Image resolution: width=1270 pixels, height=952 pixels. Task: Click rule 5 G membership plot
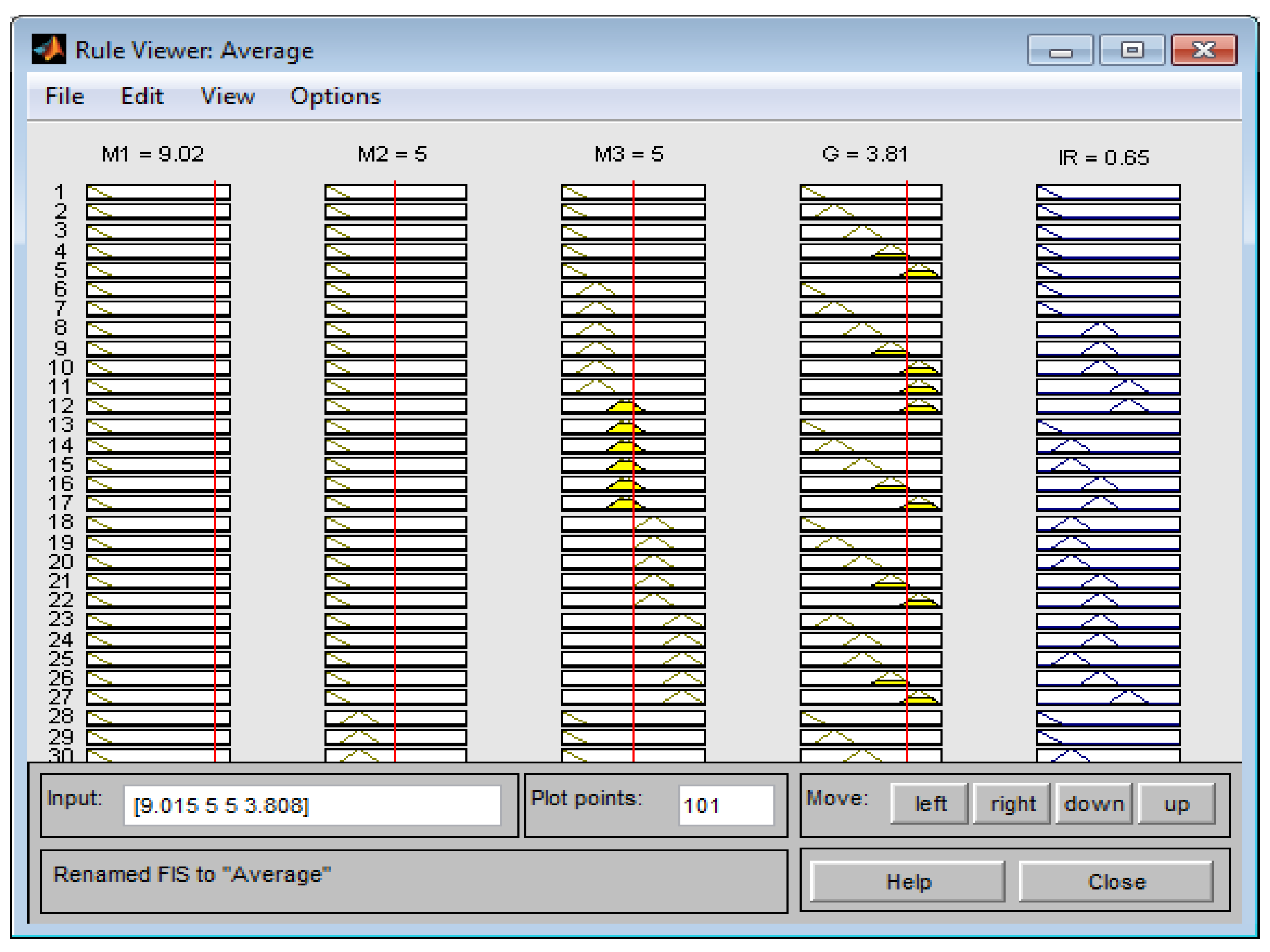click(x=871, y=270)
